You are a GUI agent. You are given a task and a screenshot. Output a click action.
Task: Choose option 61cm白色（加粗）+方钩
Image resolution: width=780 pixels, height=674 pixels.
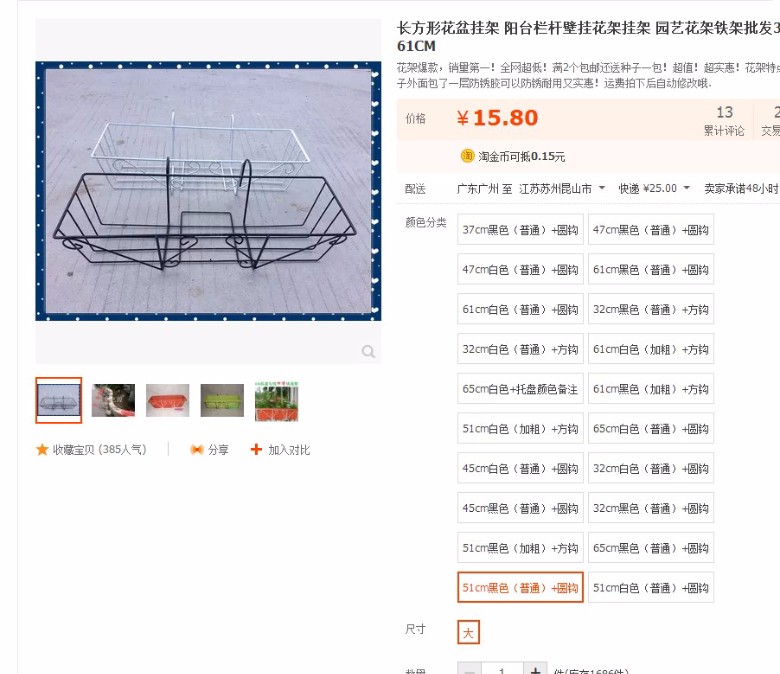(x=651, y=349)
